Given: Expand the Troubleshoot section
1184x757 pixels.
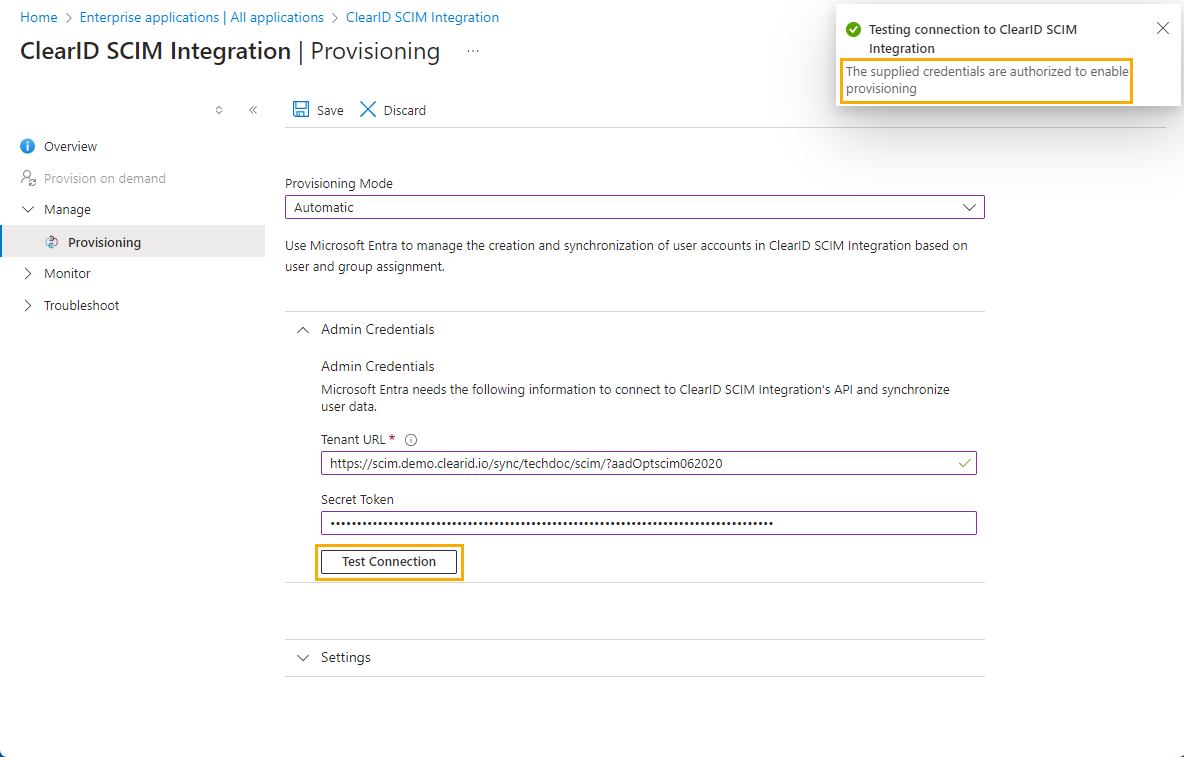Looking at the screenshot, I should tap(27, 305).
